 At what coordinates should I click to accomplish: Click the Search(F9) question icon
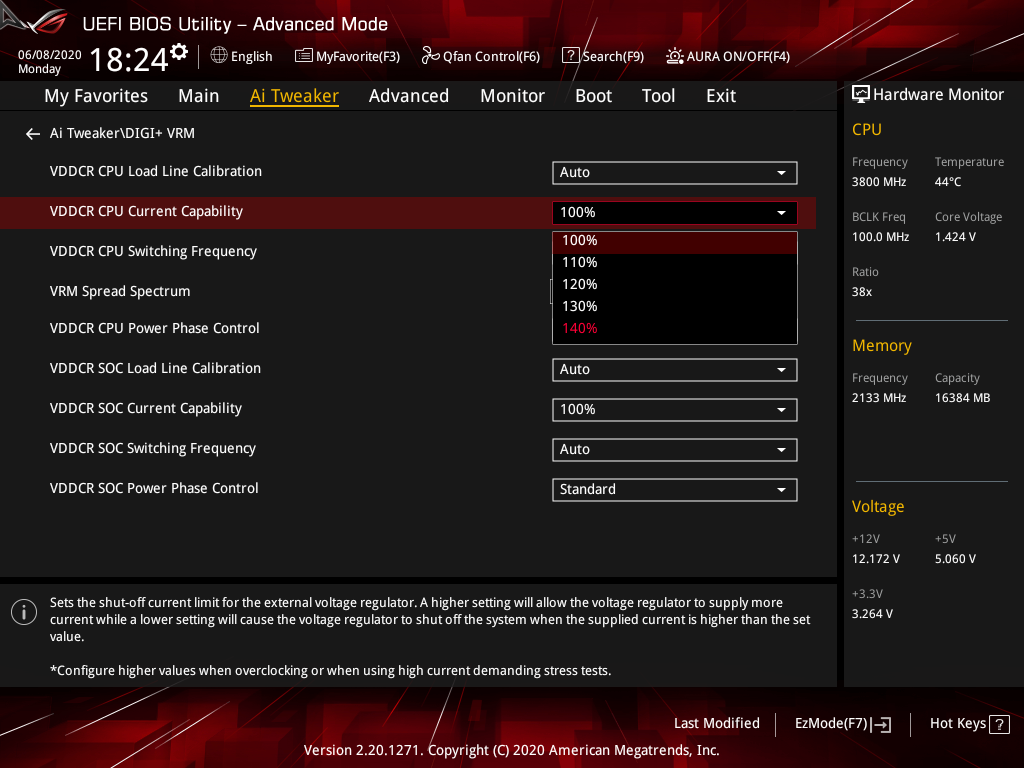click(570, 56)
